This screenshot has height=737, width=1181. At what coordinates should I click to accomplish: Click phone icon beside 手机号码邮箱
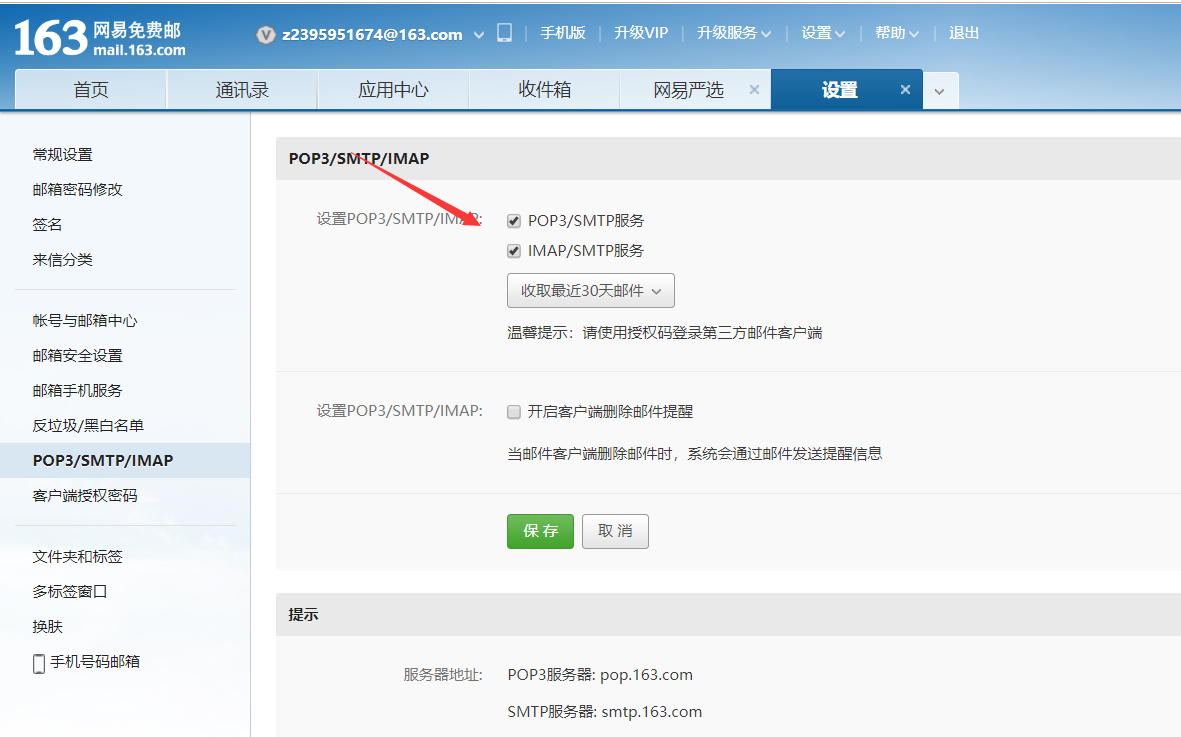38,663
